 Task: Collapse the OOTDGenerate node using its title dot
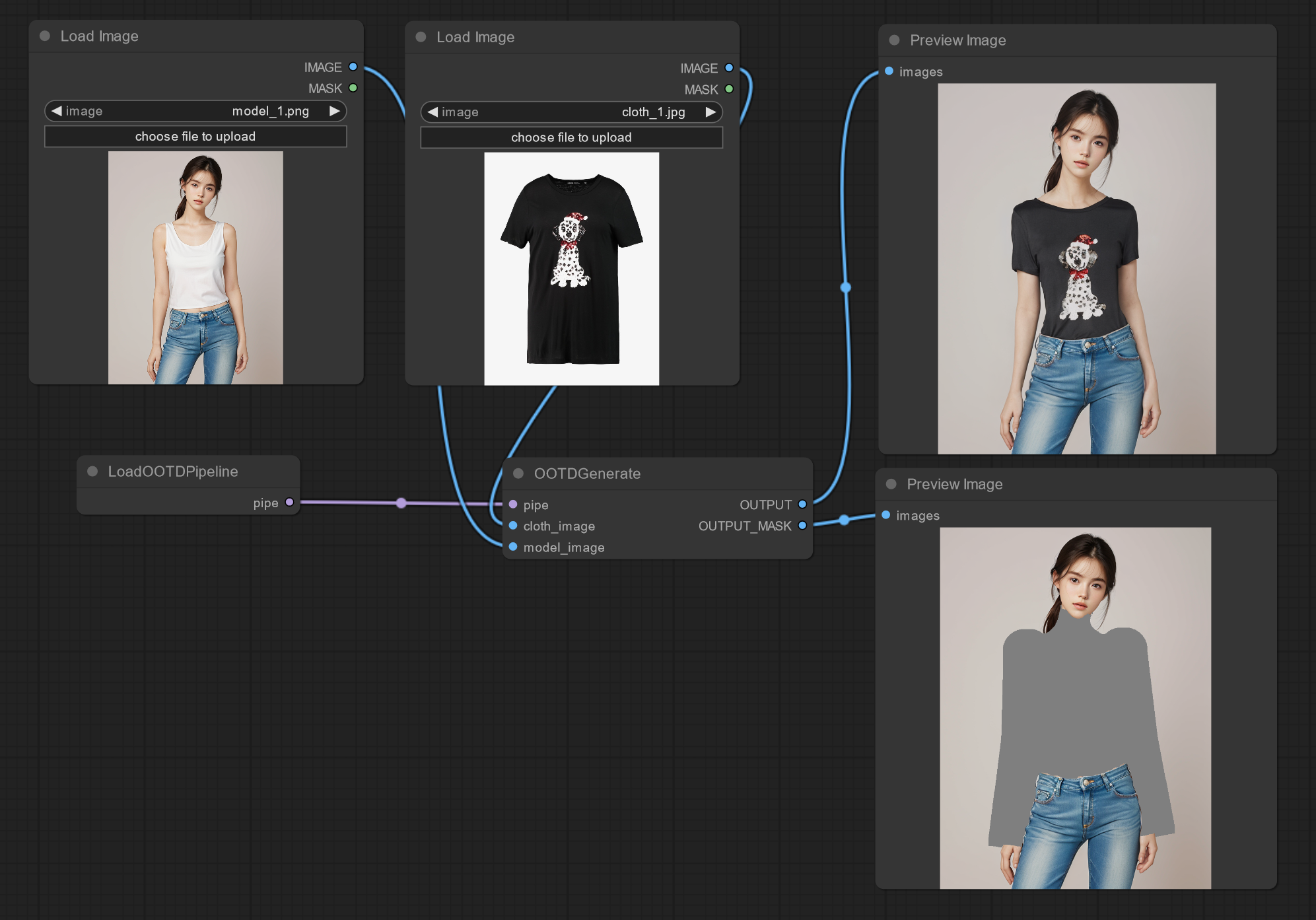coord(518,474)
